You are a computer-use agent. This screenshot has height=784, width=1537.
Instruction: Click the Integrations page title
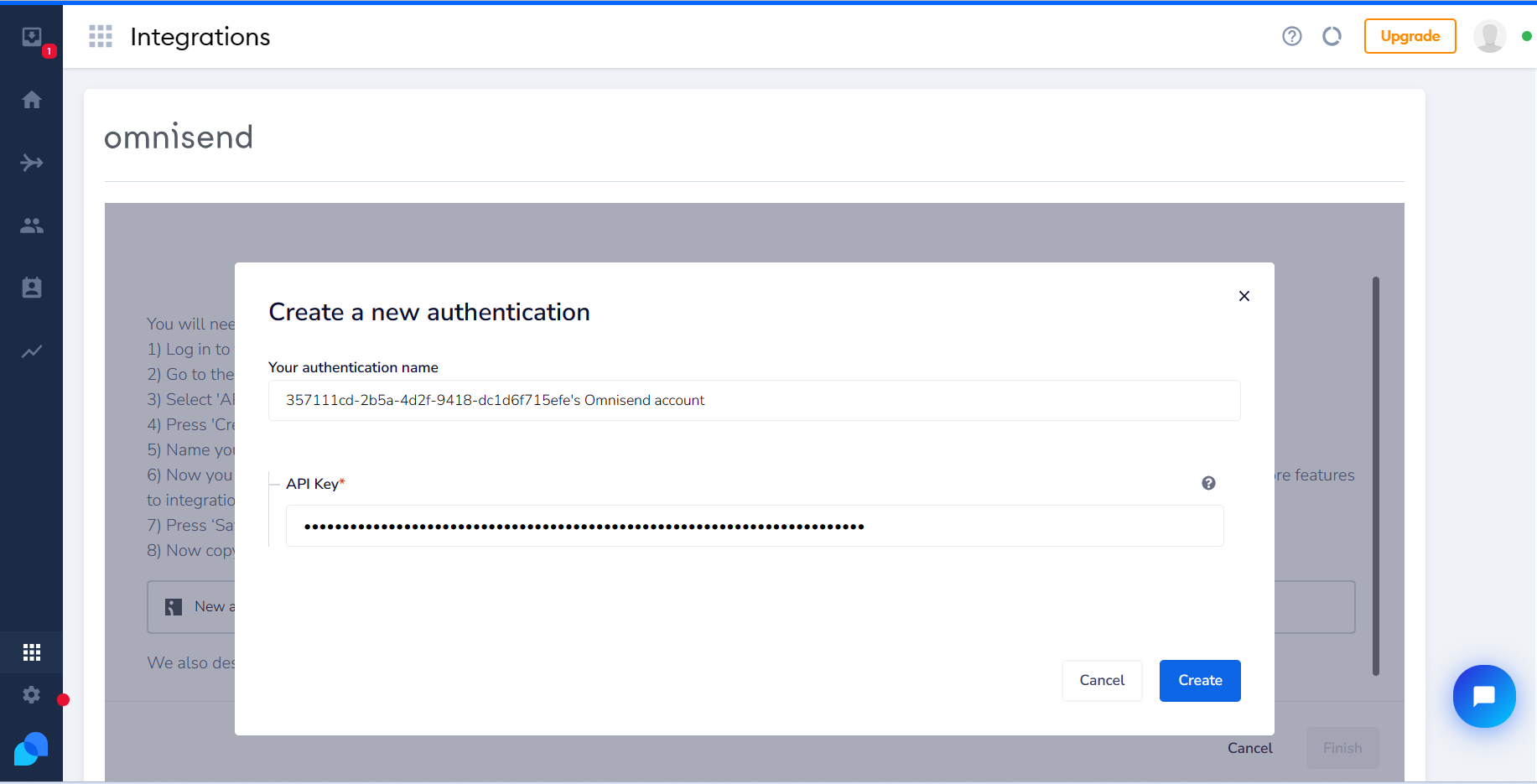pos(200,37)
